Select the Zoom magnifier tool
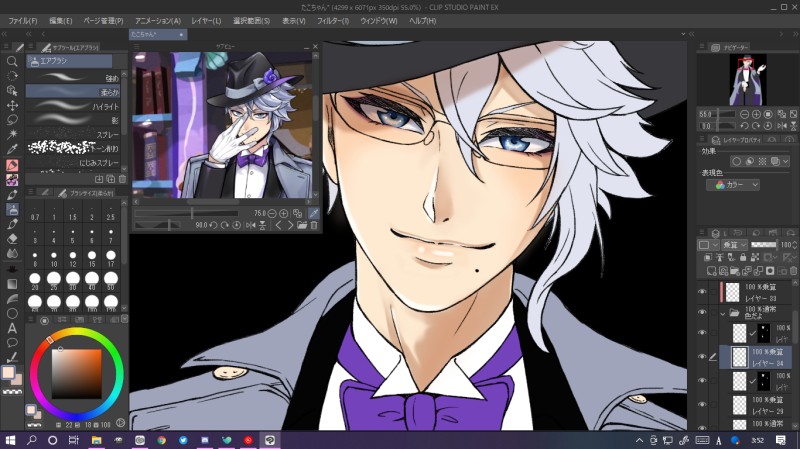The image size is (800, 449). coord(12,61)
